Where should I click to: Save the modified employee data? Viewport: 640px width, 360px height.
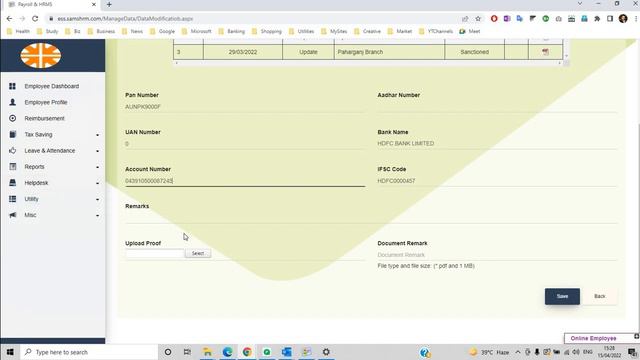click(x=562, y=296)
